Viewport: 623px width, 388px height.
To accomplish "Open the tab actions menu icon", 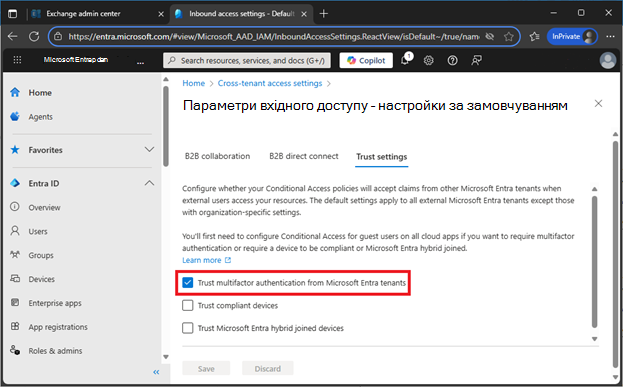I will (13, 14).
